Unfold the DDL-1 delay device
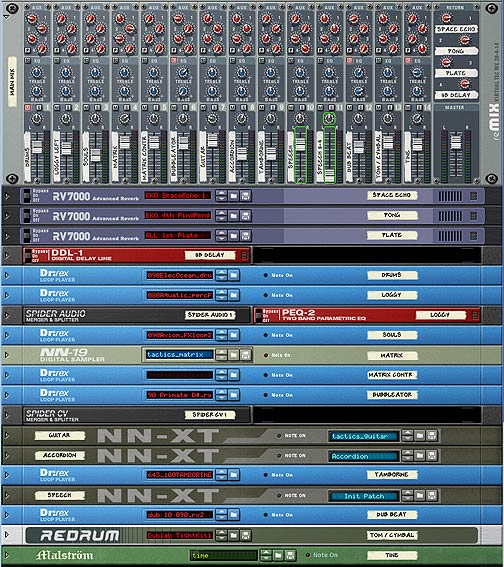Screen dimensions: 504x567 (x=7, y=255)
